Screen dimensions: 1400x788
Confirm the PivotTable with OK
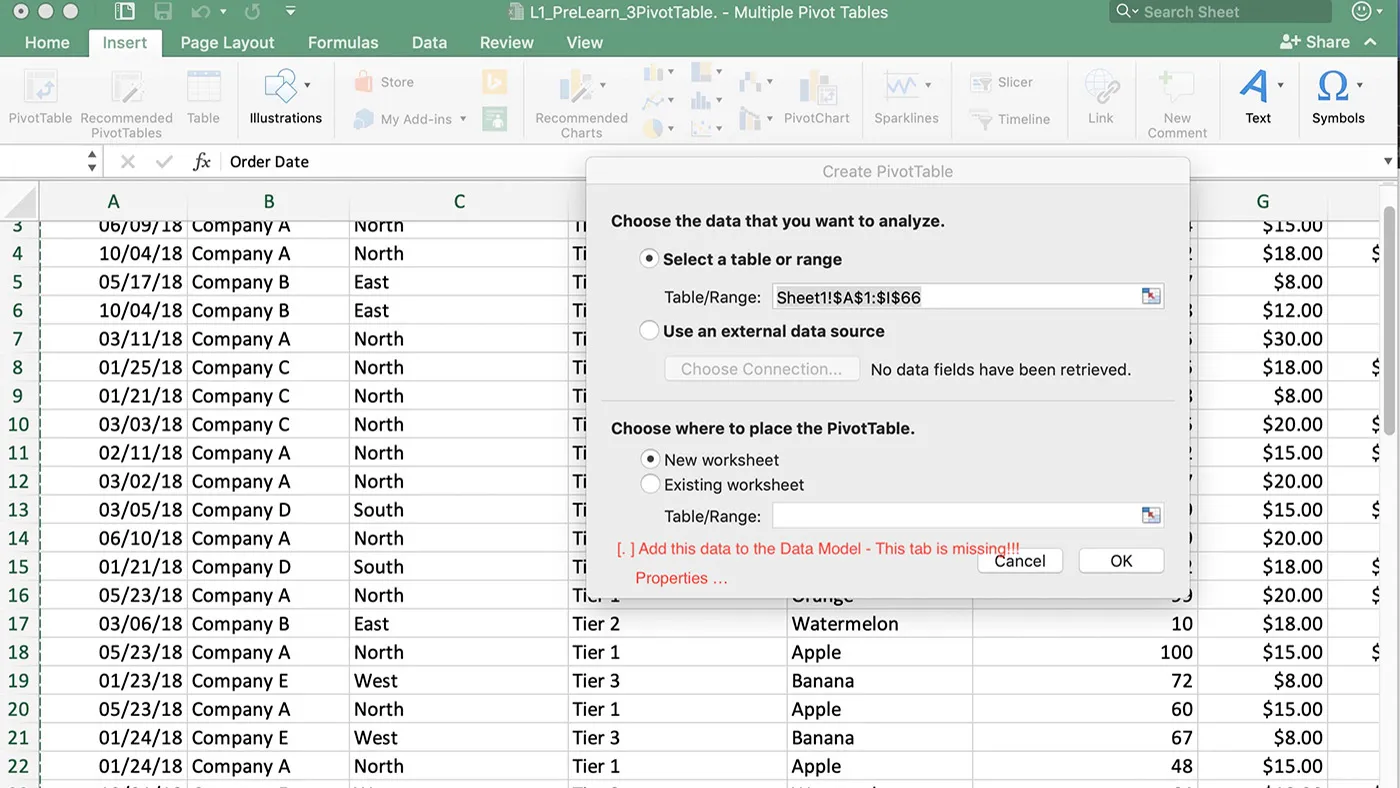click(x=1120, y=560)
